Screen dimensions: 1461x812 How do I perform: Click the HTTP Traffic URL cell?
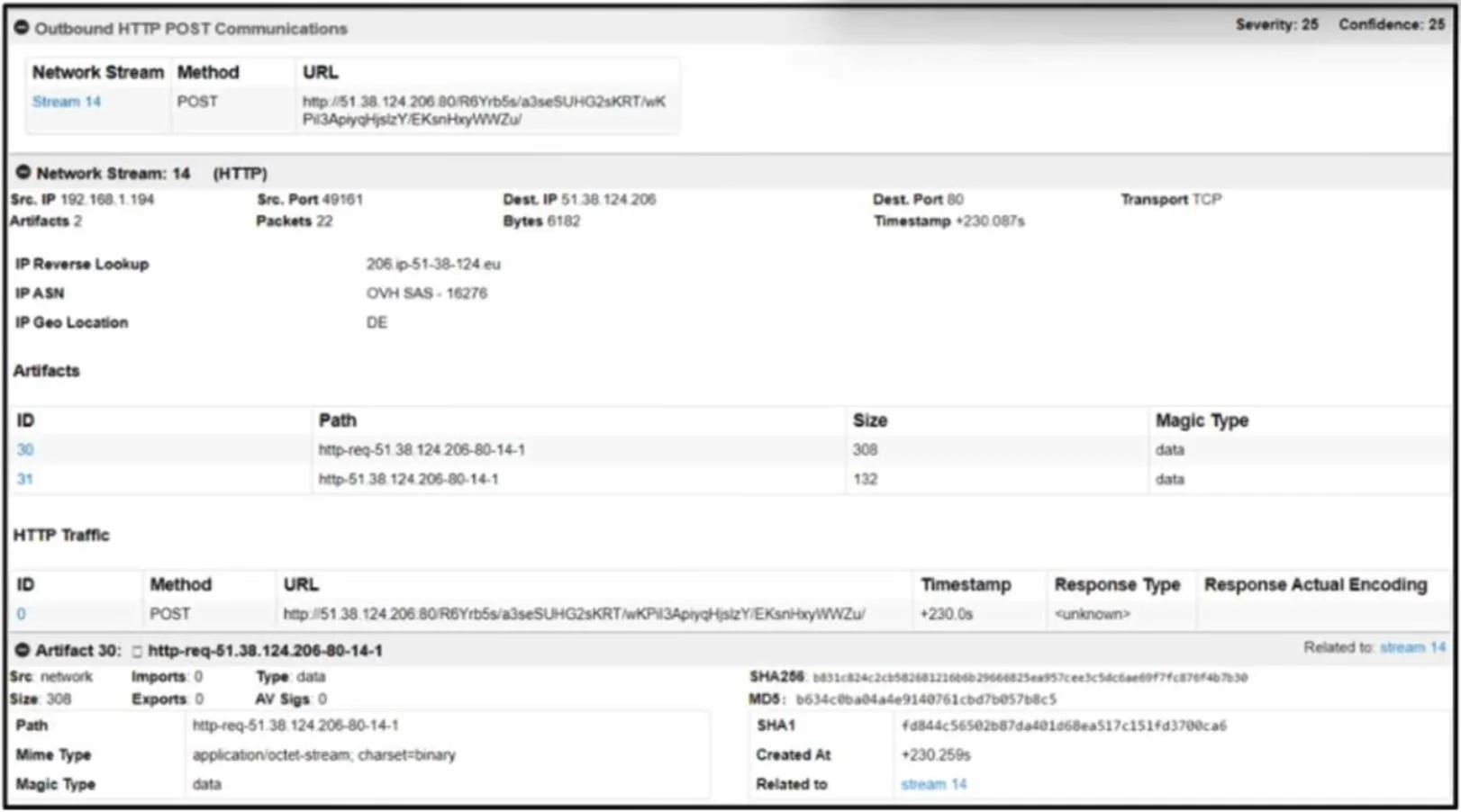(574, 614)
